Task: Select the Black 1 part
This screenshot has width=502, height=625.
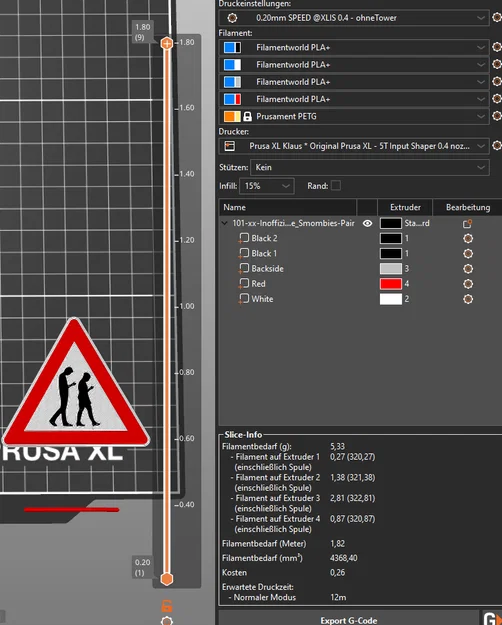Action: [x=264, y=254]
